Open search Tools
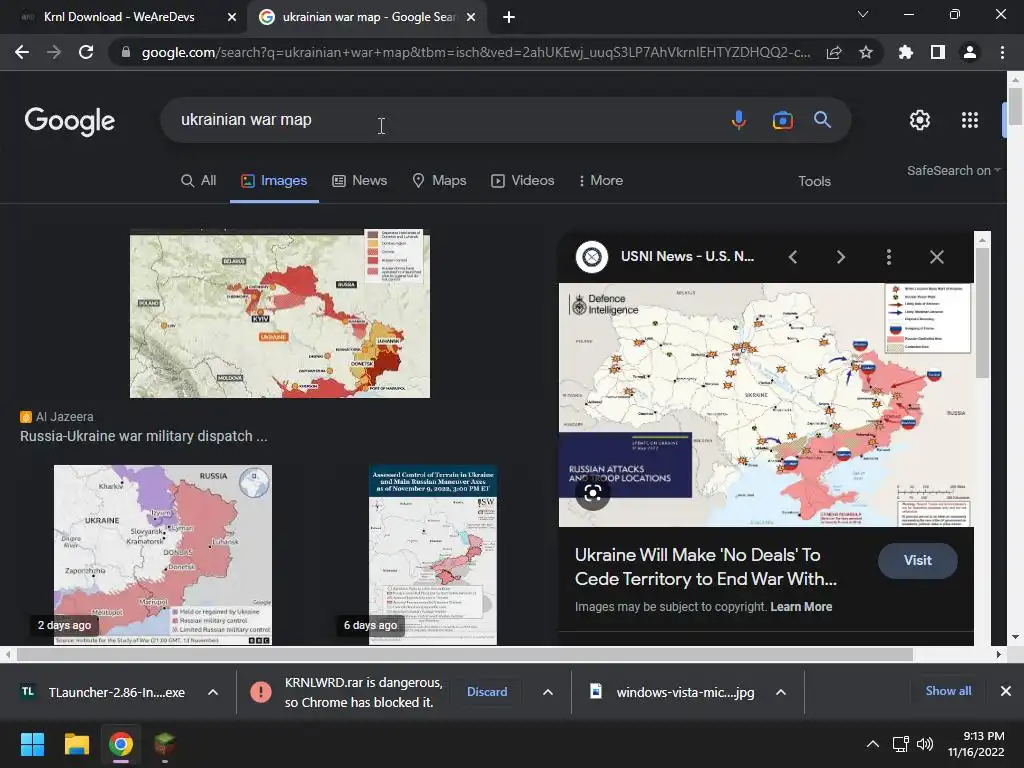Viewport: 1024px width, 768px height. [x=814, y=182]
